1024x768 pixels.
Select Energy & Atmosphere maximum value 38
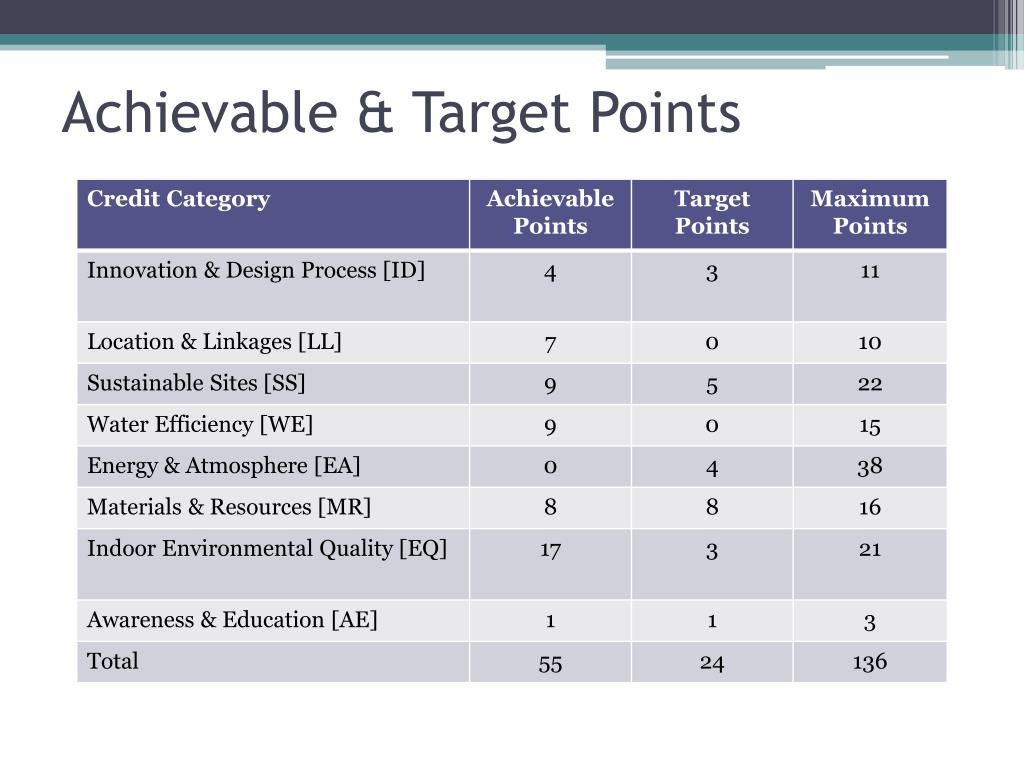coord(870,466)
